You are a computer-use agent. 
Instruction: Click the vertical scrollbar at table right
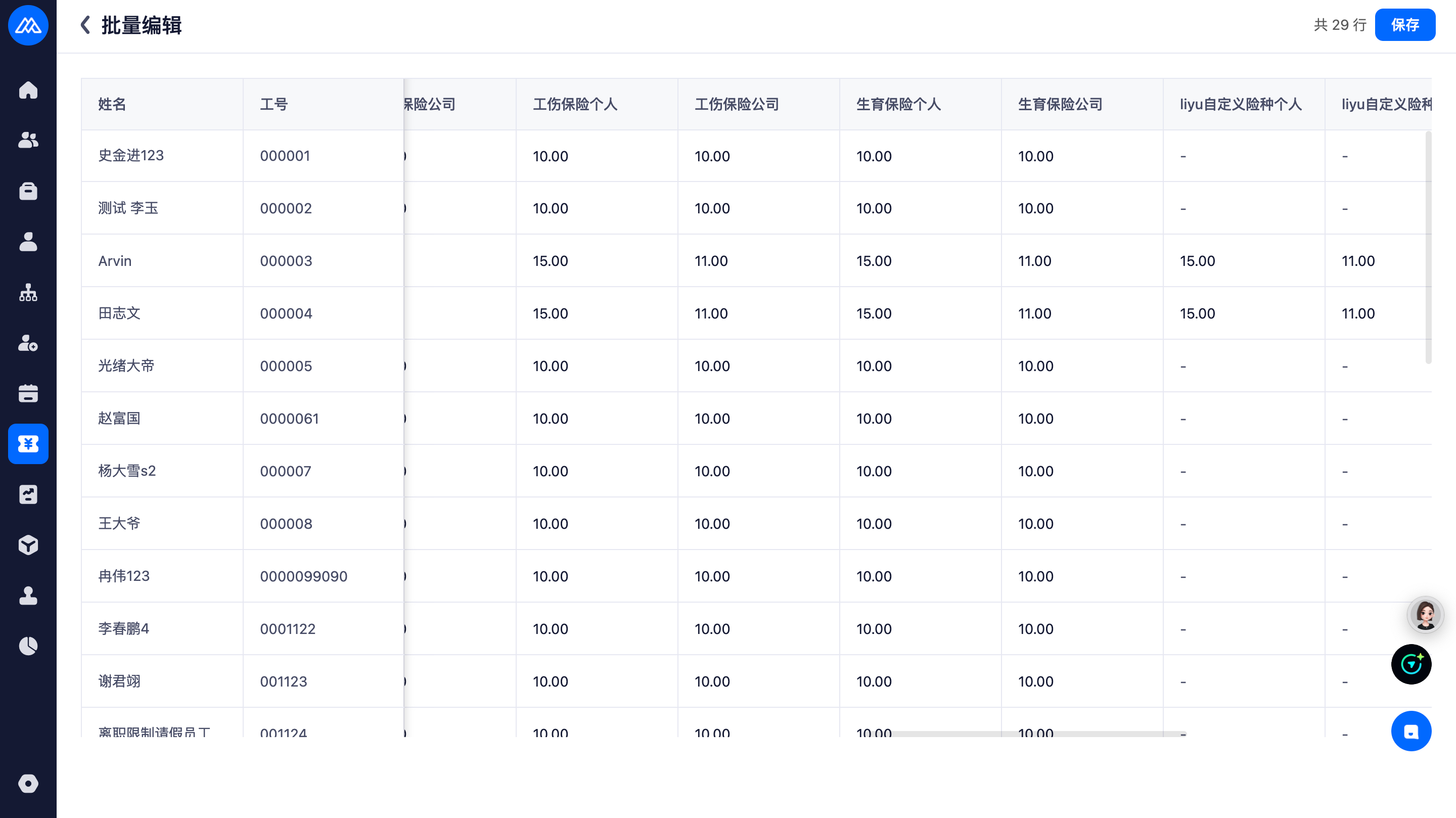coord(1428,247)
